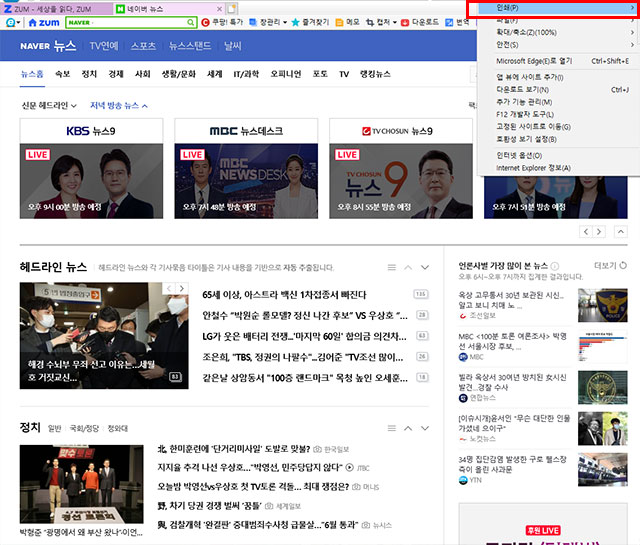Show next broadcast news cards
Screen dimensions: 640x545
tap(599, 231)
